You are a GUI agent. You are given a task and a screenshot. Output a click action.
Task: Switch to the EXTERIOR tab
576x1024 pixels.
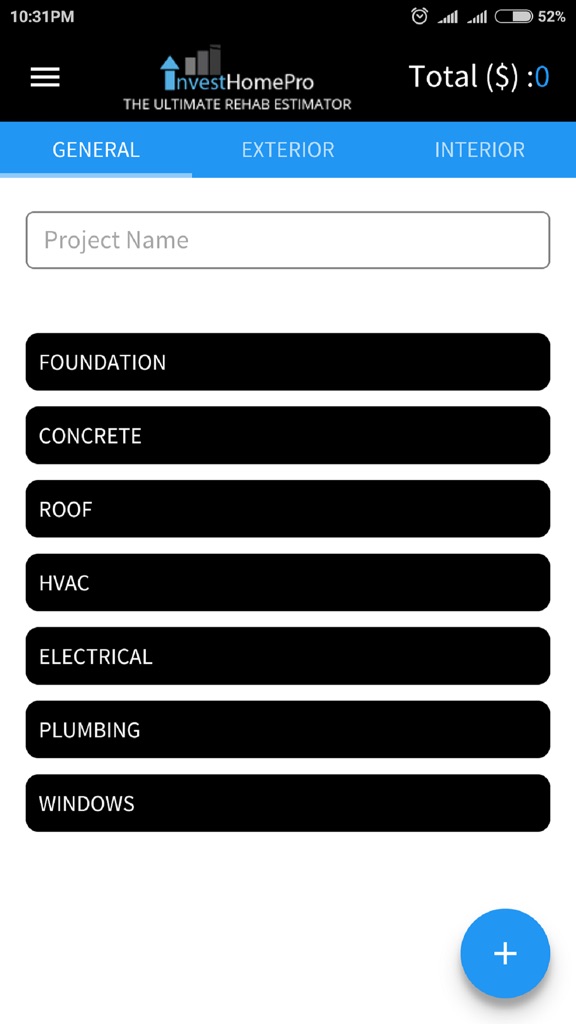pos(288,149)
